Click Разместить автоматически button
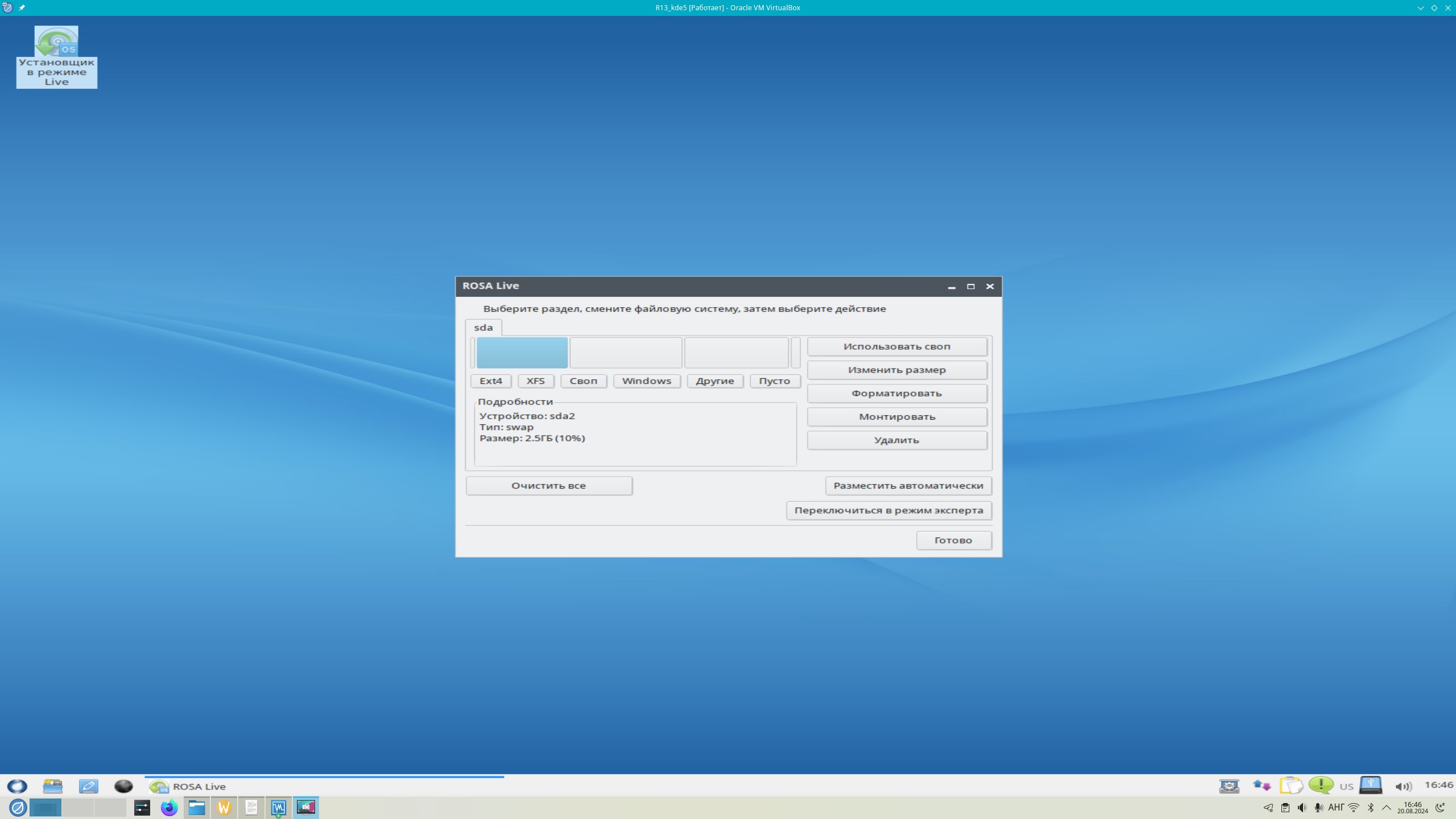 (x=908, y=486)
